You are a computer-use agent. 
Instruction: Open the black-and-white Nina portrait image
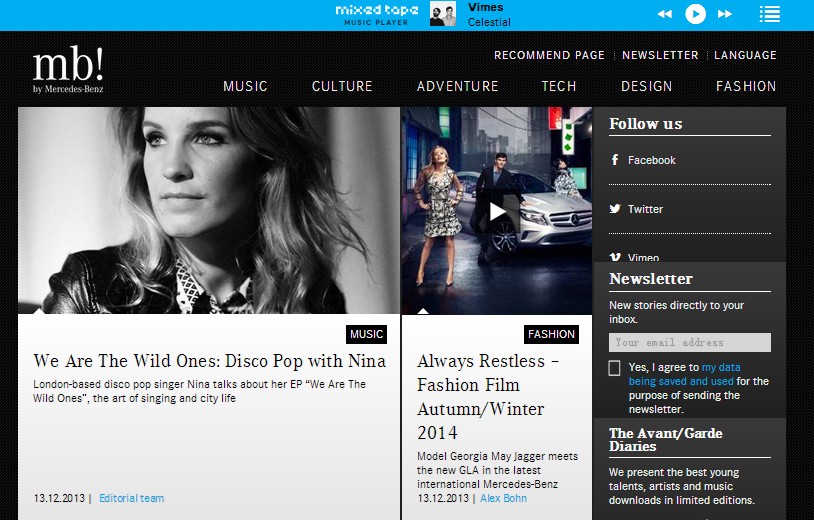(x=209, y=210)
